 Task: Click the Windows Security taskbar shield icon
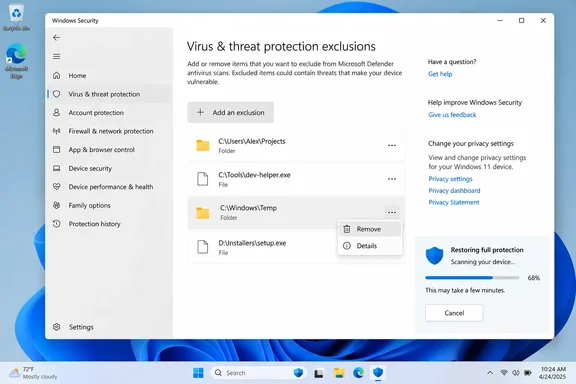pyautogui.click(x=378, y=373)
